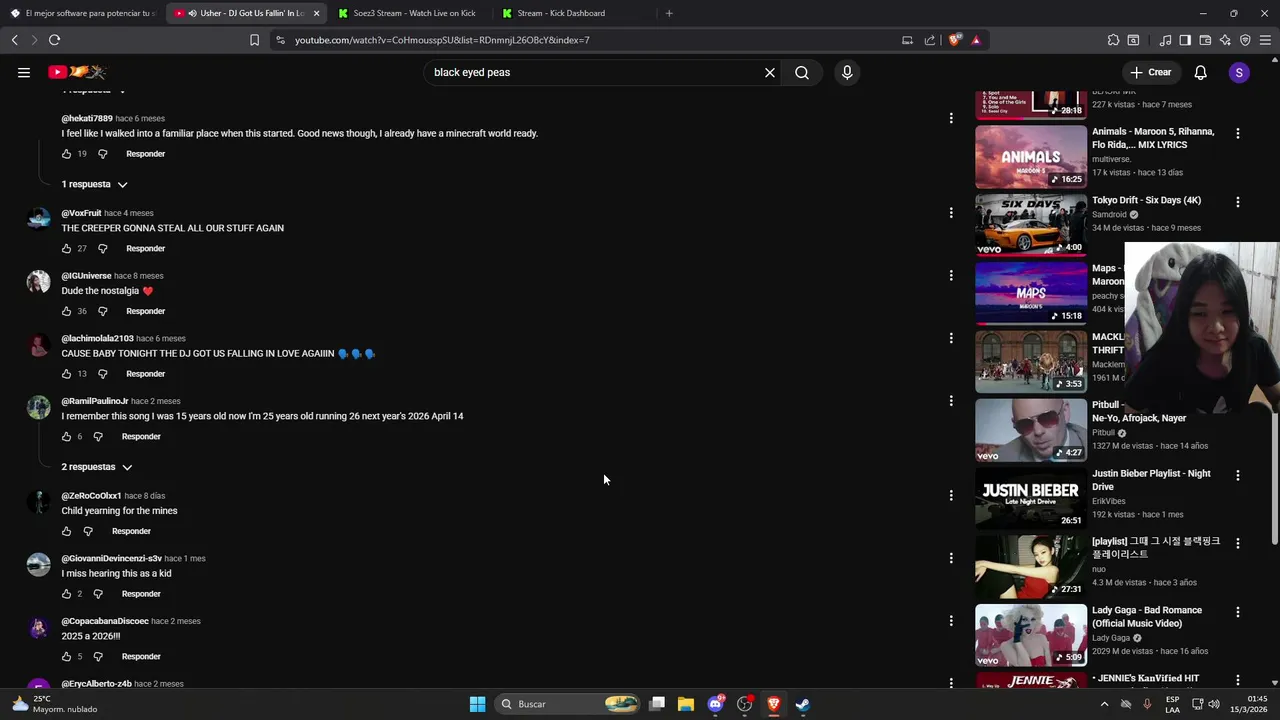The height and width of the screenshot is (720, 1280).
Task: Close the Usher YouTube tab
Action: (316, 13)
